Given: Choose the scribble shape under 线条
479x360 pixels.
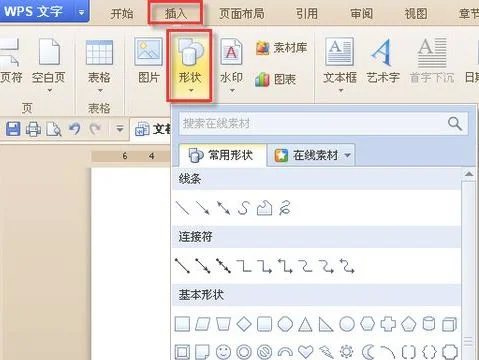Looking at the screenshot, I should pos(285,208).
